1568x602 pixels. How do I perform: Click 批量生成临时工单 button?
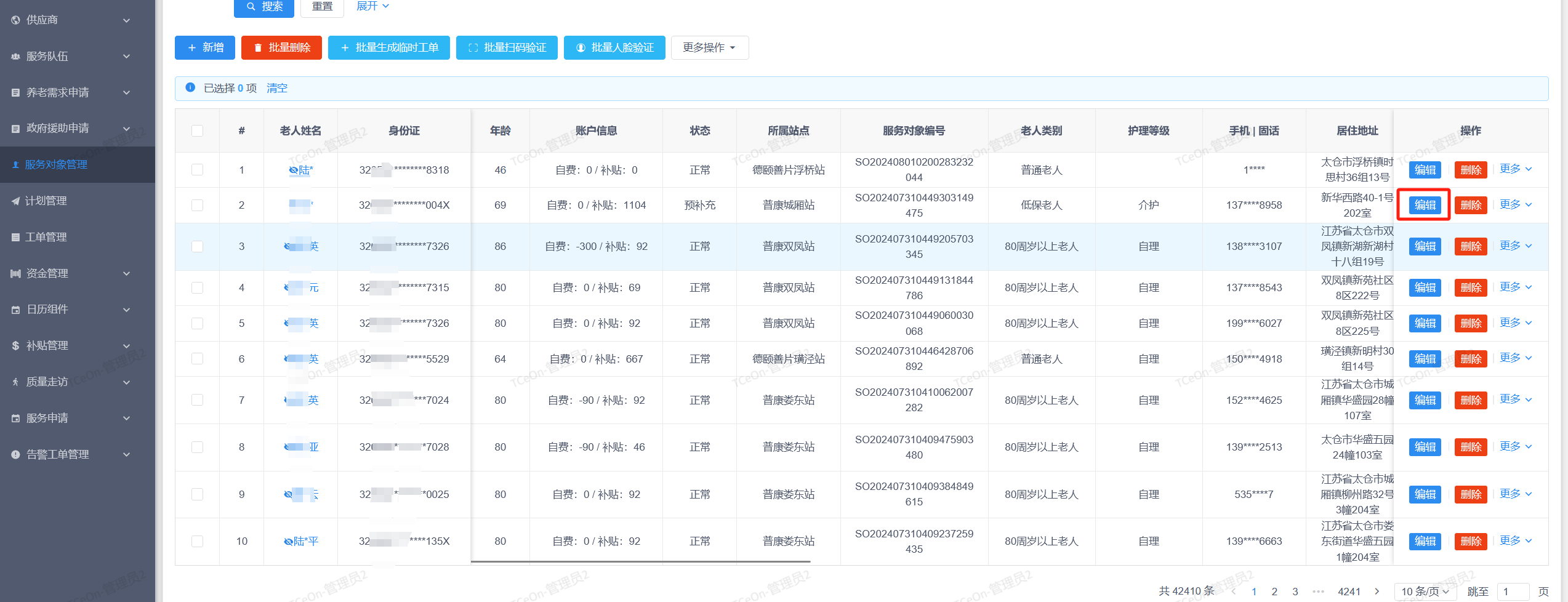coord(389,47)
